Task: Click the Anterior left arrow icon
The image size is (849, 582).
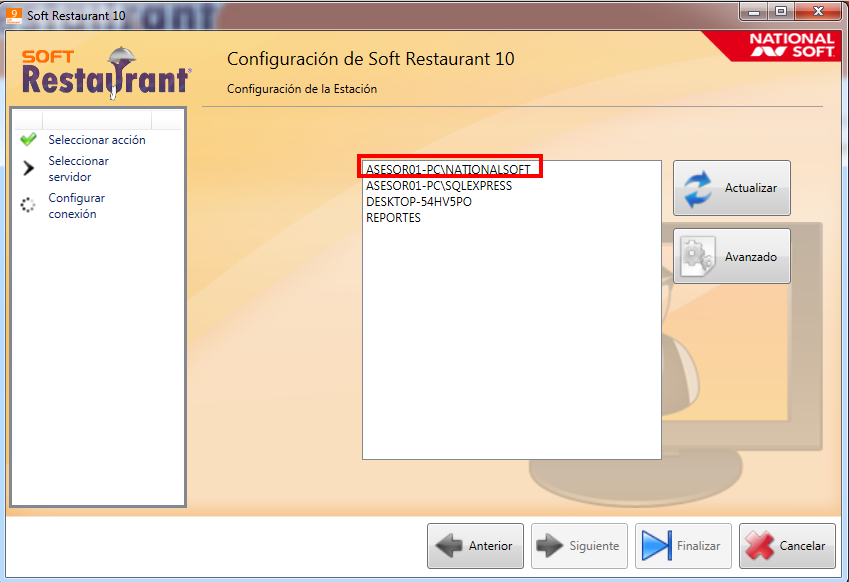Action: point(449,546)
